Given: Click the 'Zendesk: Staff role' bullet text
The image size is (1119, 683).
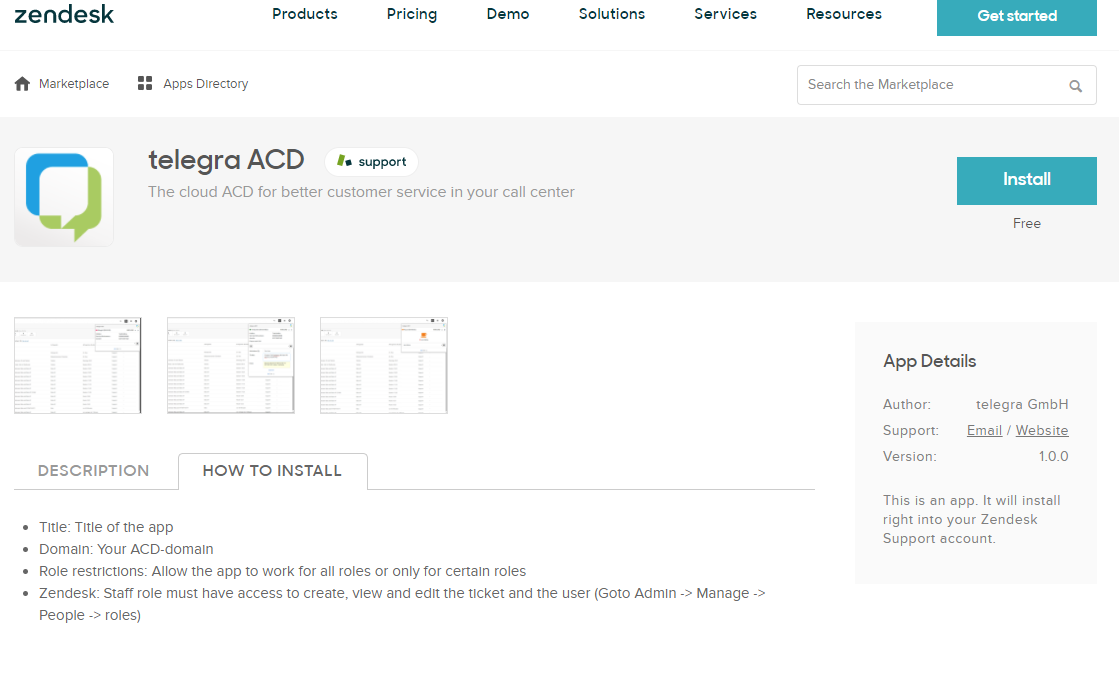Looking at the screenshot, I should pos(402,604).
